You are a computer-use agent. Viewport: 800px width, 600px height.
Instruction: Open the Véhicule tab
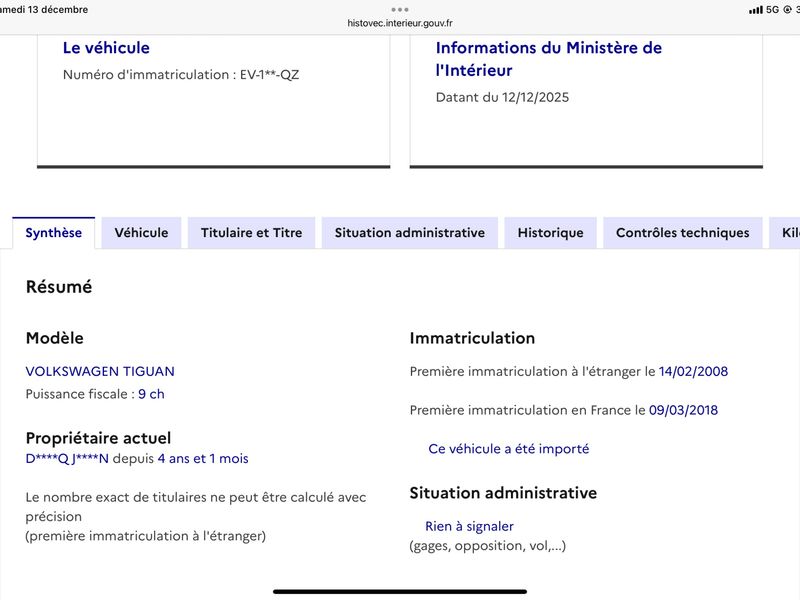141,233
